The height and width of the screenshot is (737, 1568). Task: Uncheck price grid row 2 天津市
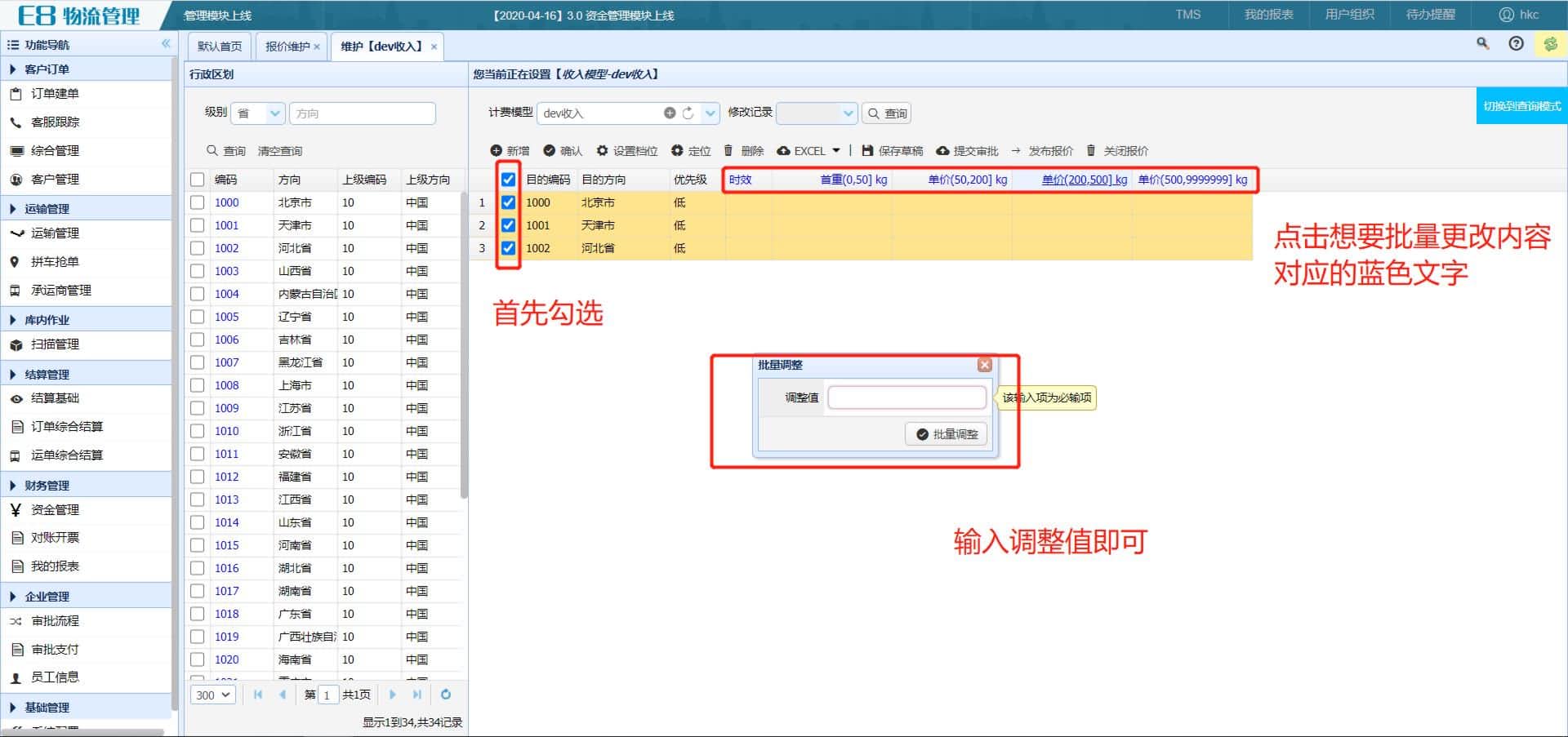[508, 225]
